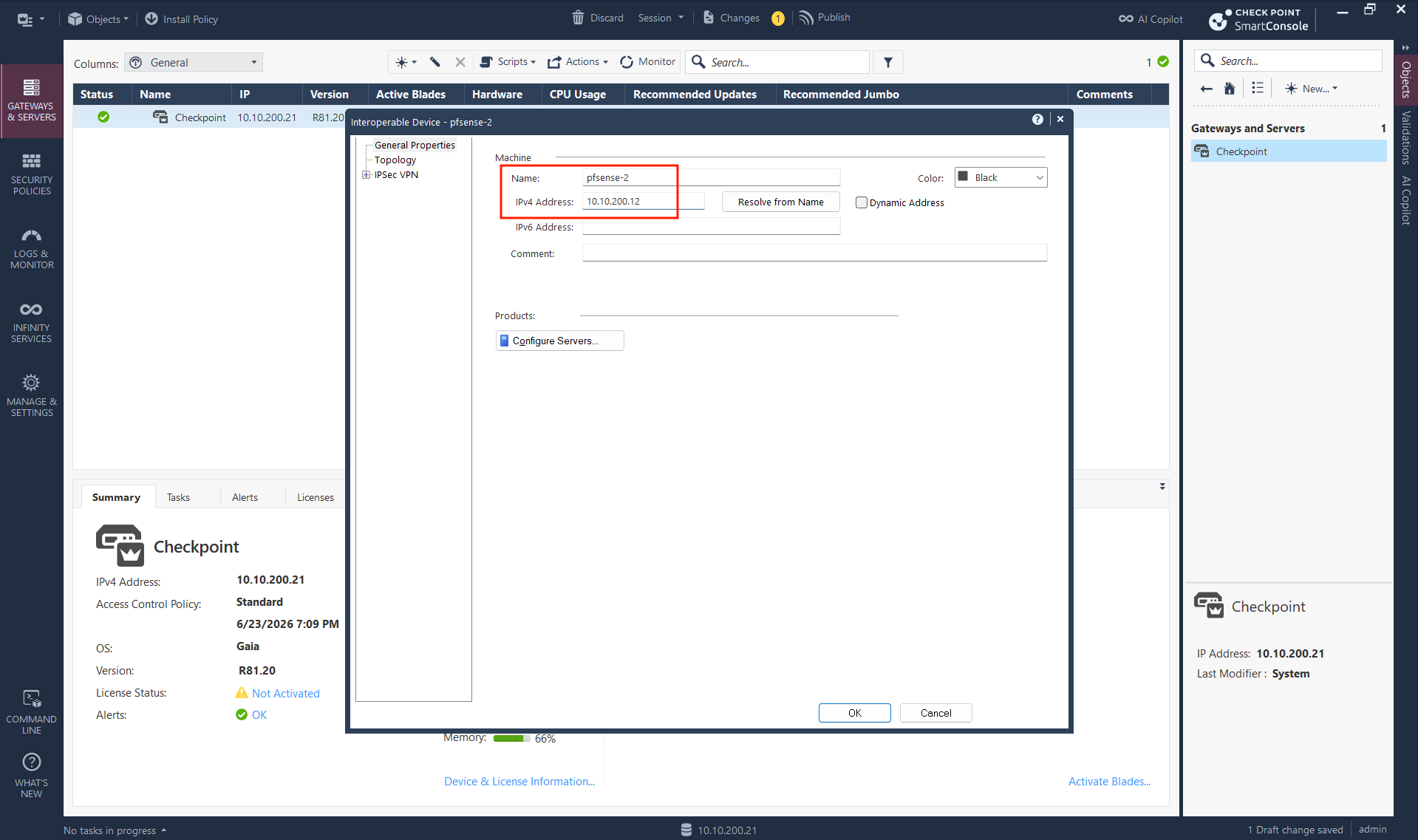This screenshot has width=1418, height=840.
Task: Expand the tasks in progress status
Action: point(115,830)
